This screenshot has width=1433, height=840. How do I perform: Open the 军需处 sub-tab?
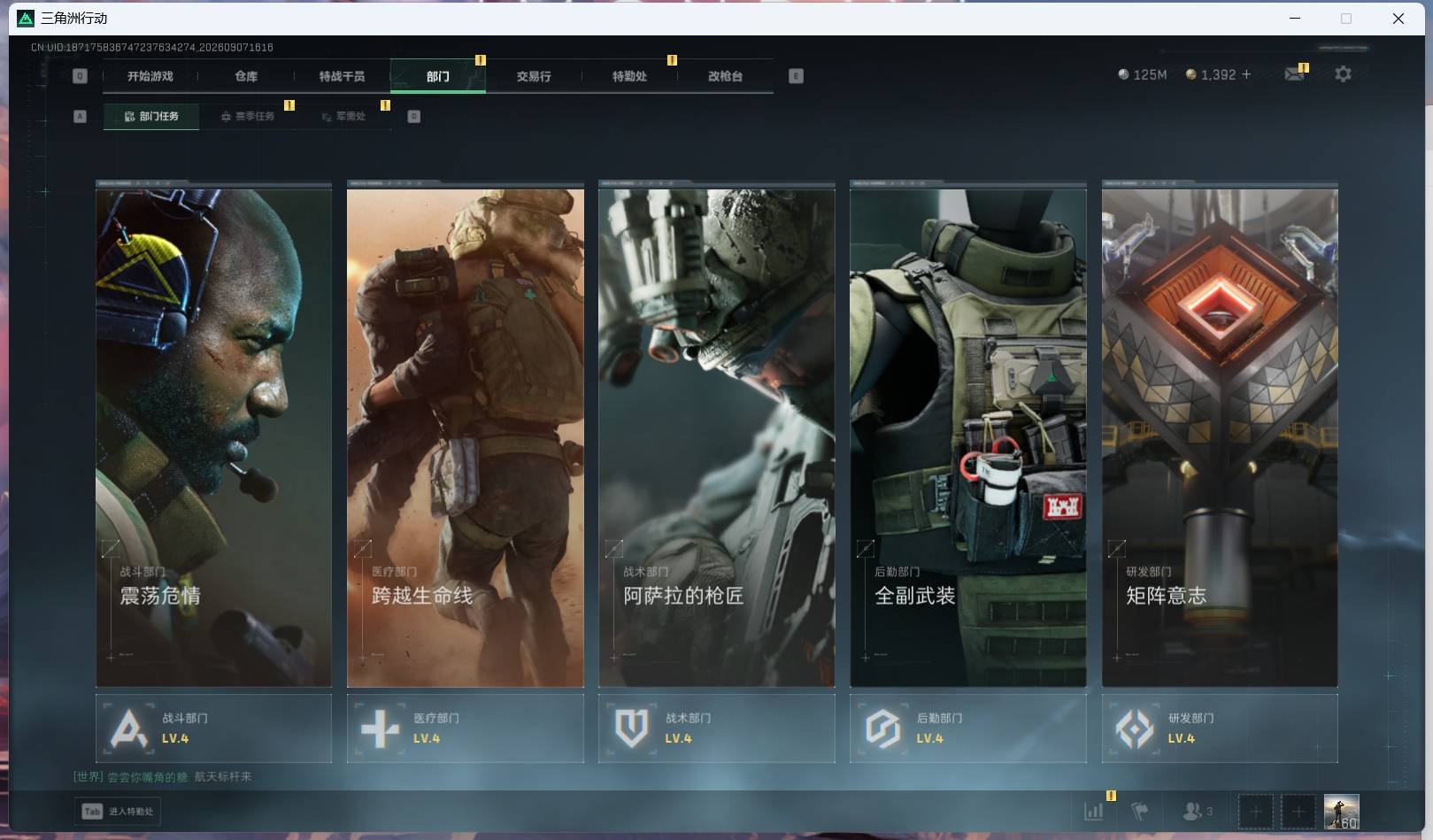343,116
